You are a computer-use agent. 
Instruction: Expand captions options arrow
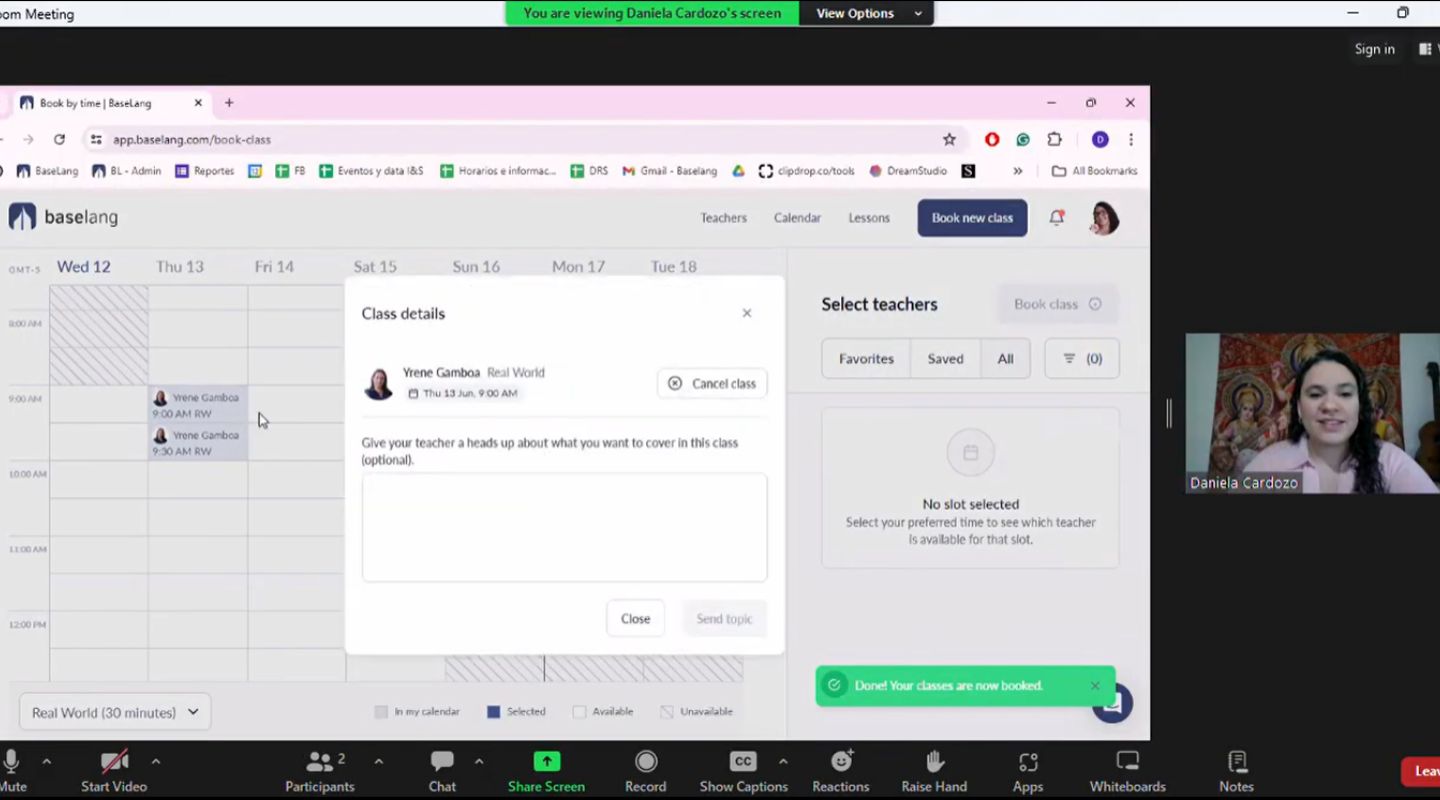pyautogui.click(x=782, y=762)
